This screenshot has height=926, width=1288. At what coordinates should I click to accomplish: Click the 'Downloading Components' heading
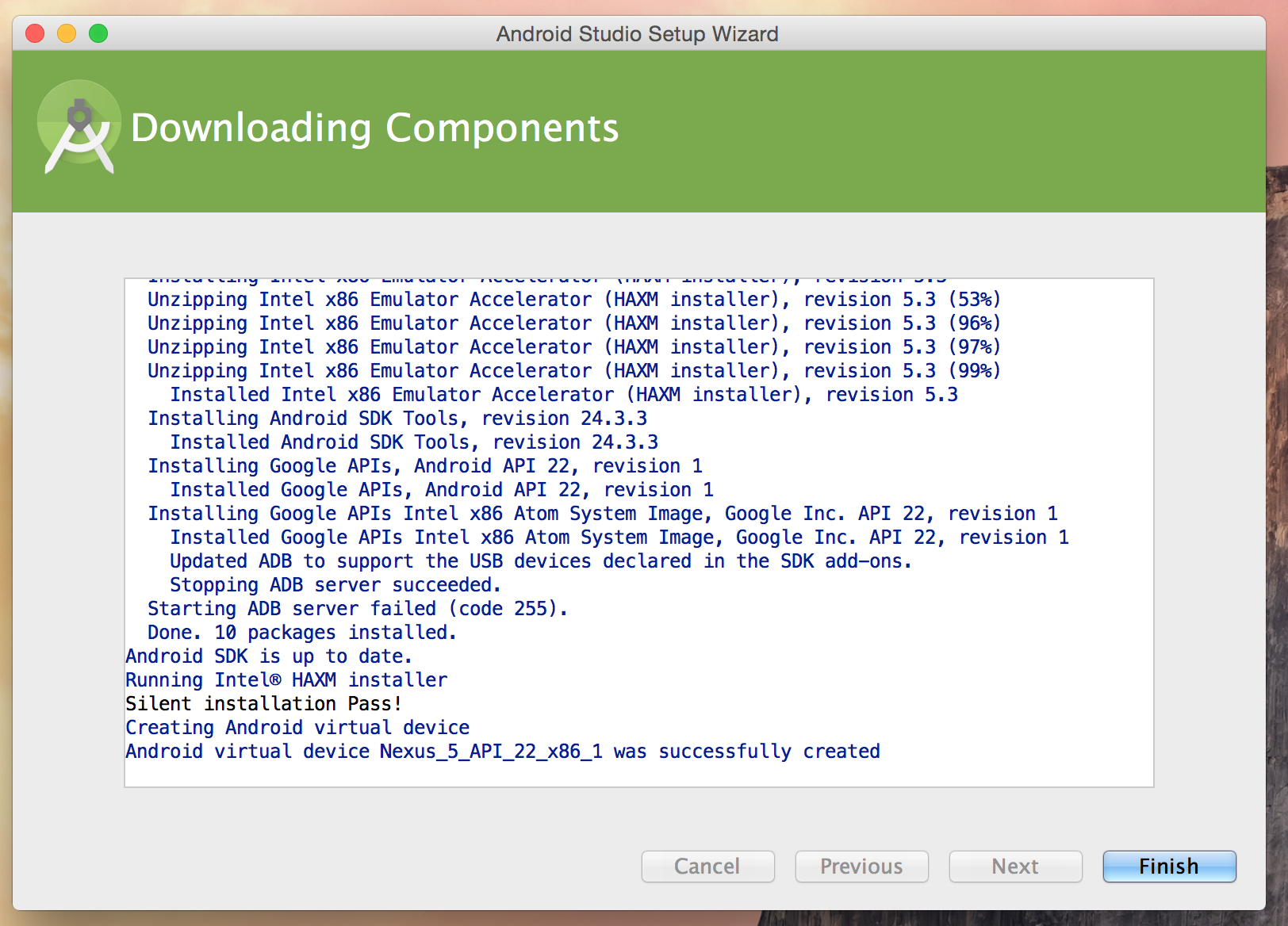[374, 128]
